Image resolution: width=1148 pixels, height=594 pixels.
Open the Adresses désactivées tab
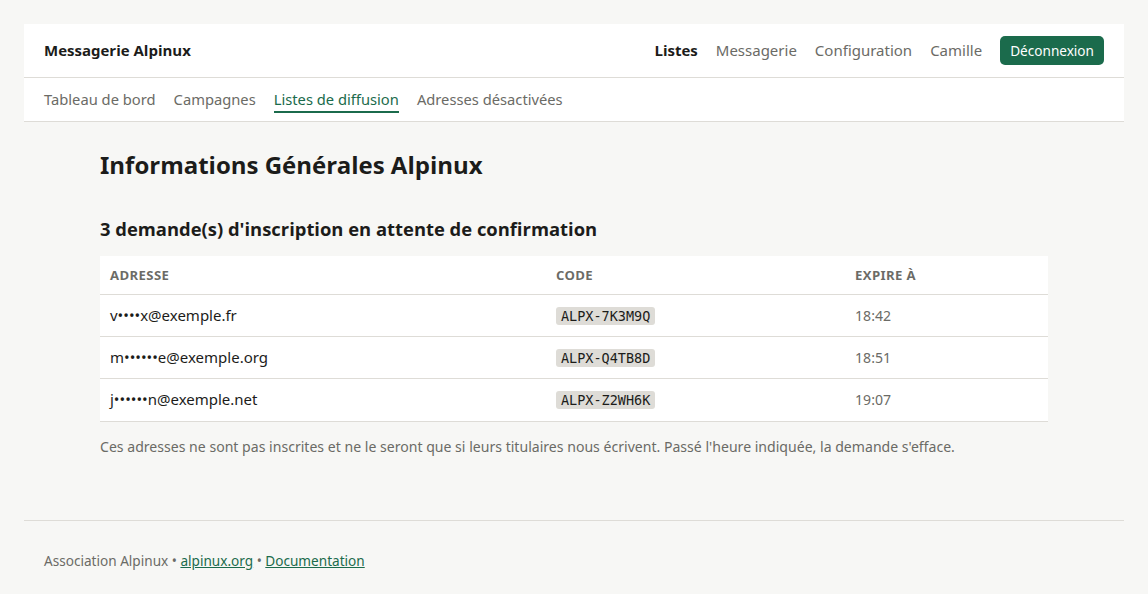tap(489, 100)
